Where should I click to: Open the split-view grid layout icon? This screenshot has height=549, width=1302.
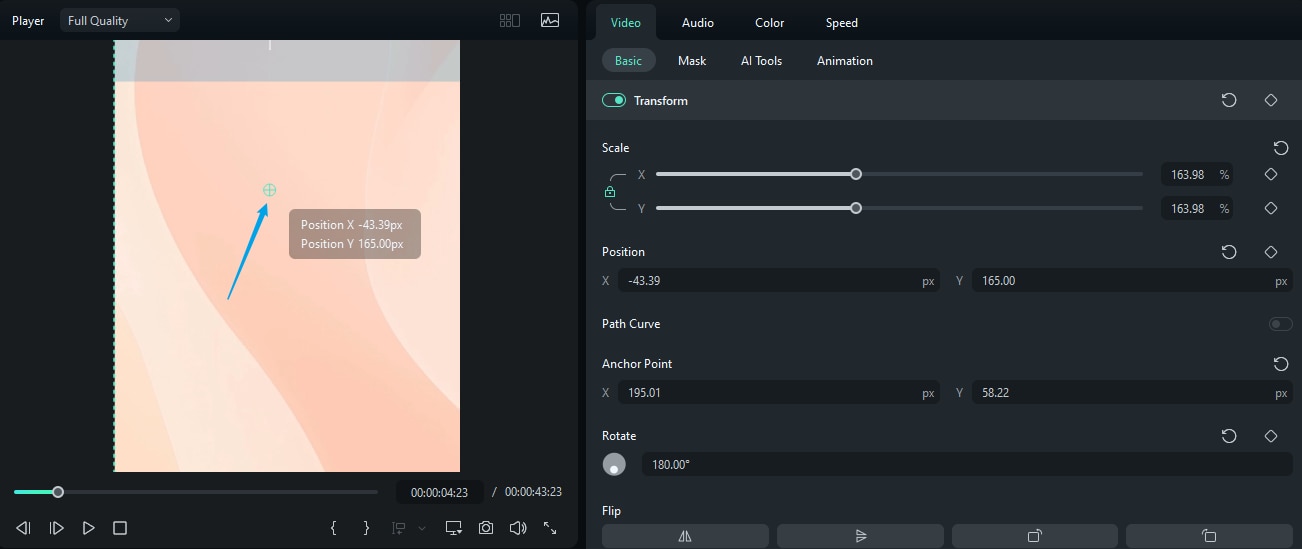click(x=509, y=20)
